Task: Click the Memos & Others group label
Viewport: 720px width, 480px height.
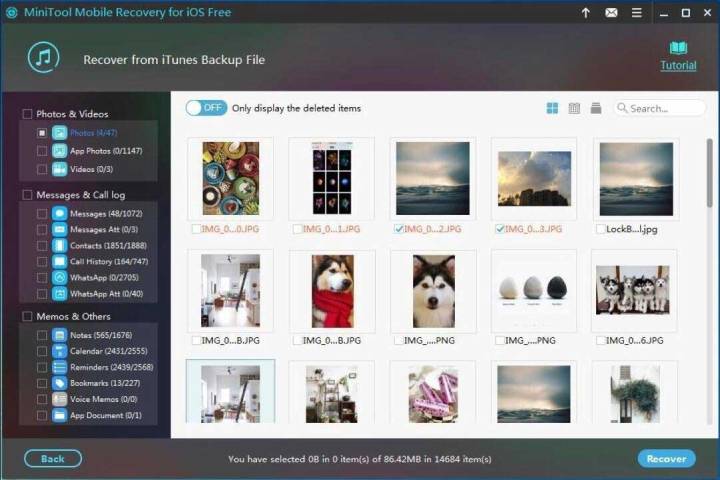Action: 73,316
